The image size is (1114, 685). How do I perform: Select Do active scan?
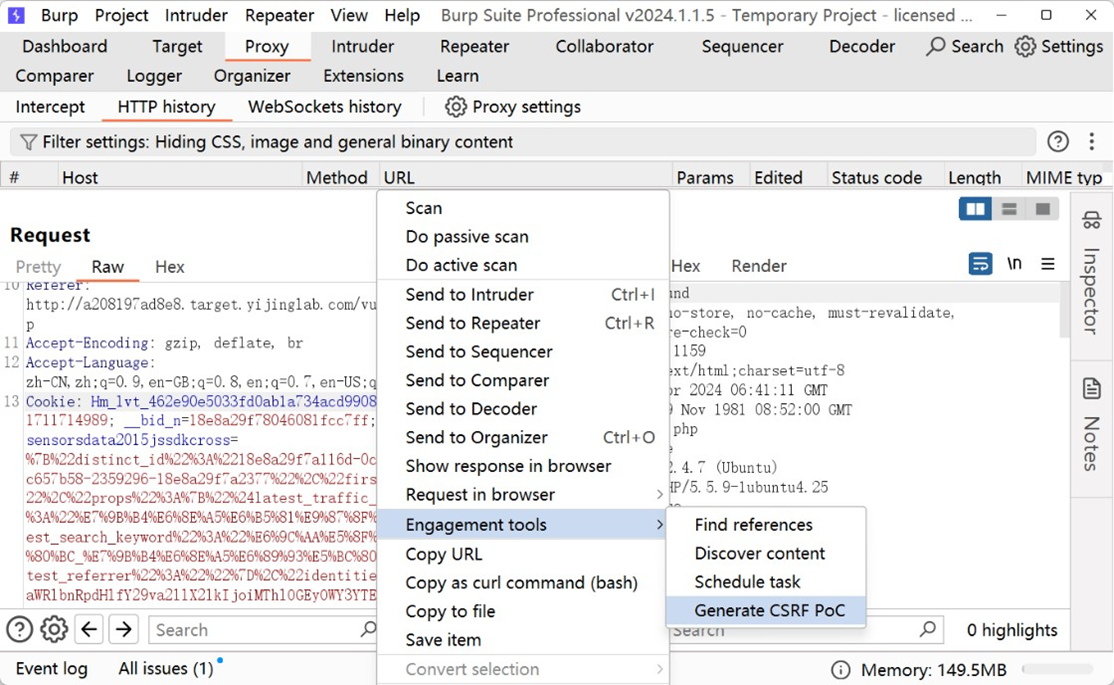[x=523, y=265]
